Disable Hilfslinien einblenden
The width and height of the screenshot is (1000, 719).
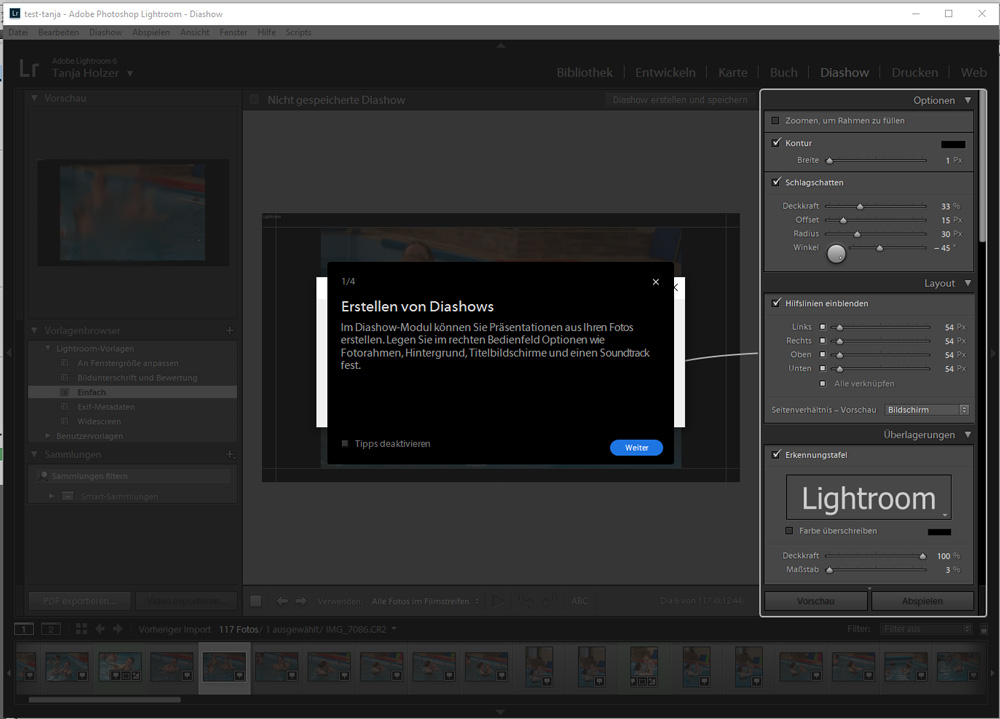(x=776, y=303)
